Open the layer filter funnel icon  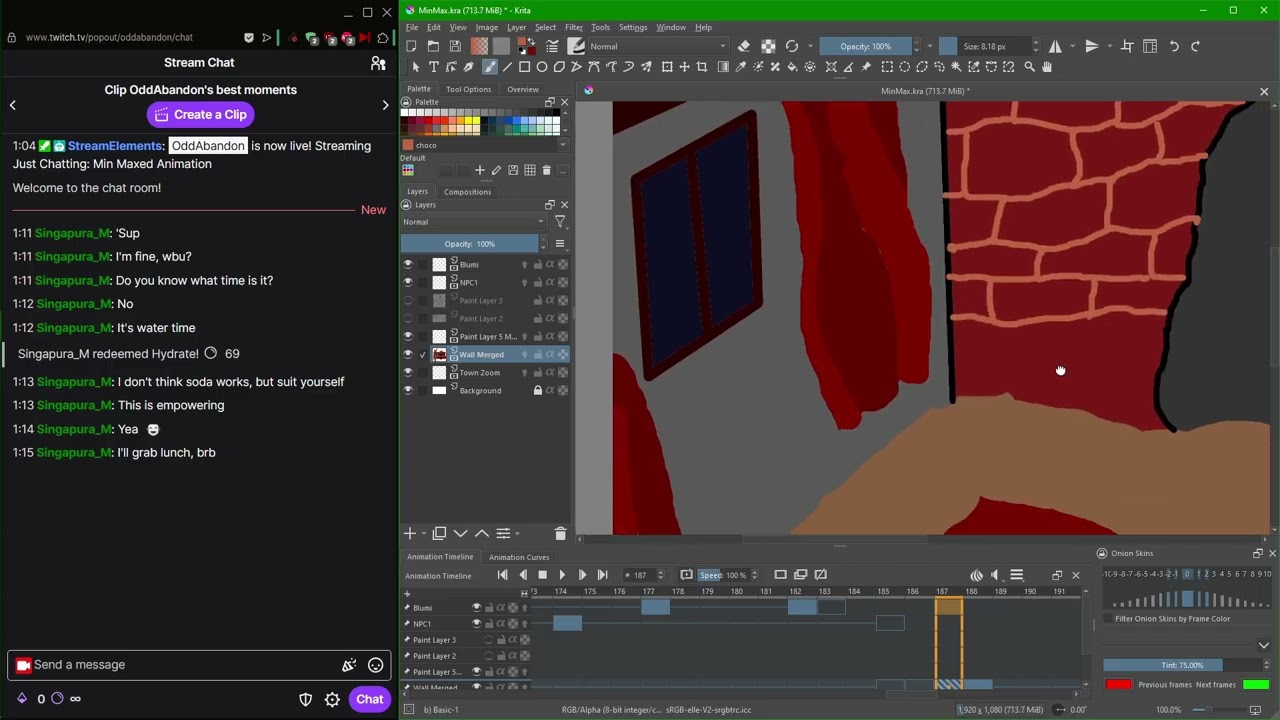point(560,222)
